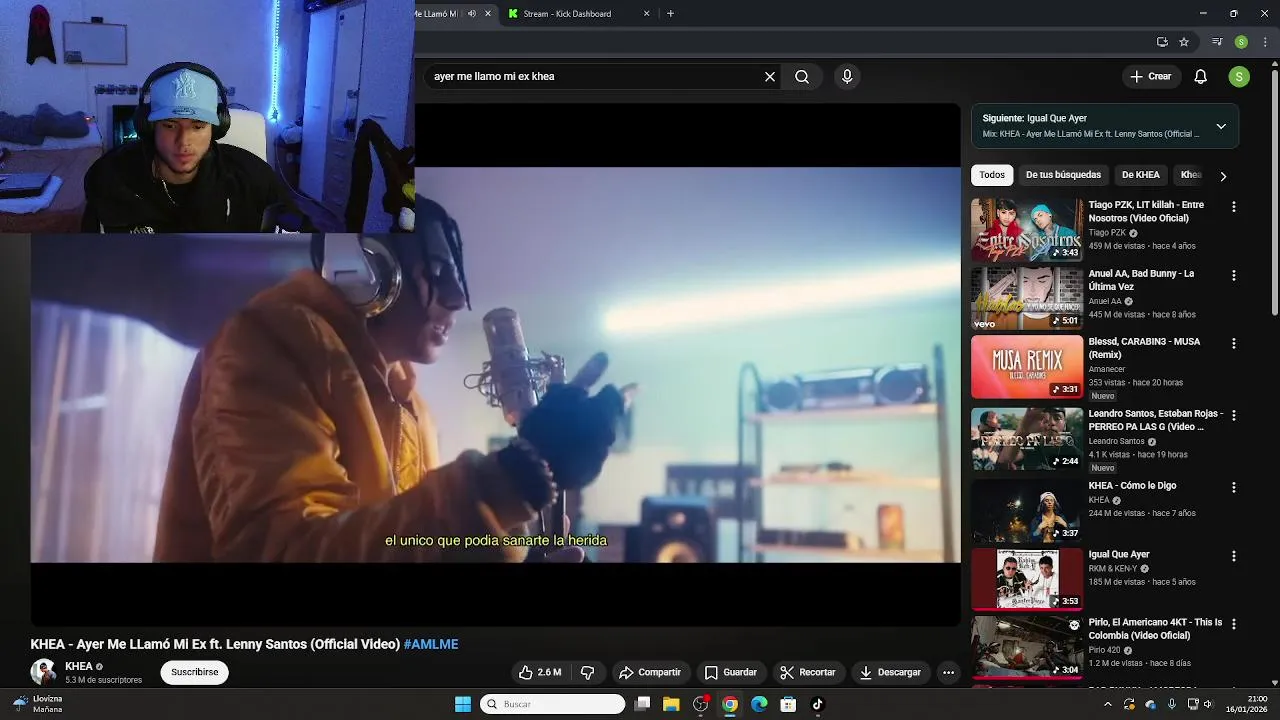
Task: Close the Kick Dashboard tab
Action: [646, 14]
